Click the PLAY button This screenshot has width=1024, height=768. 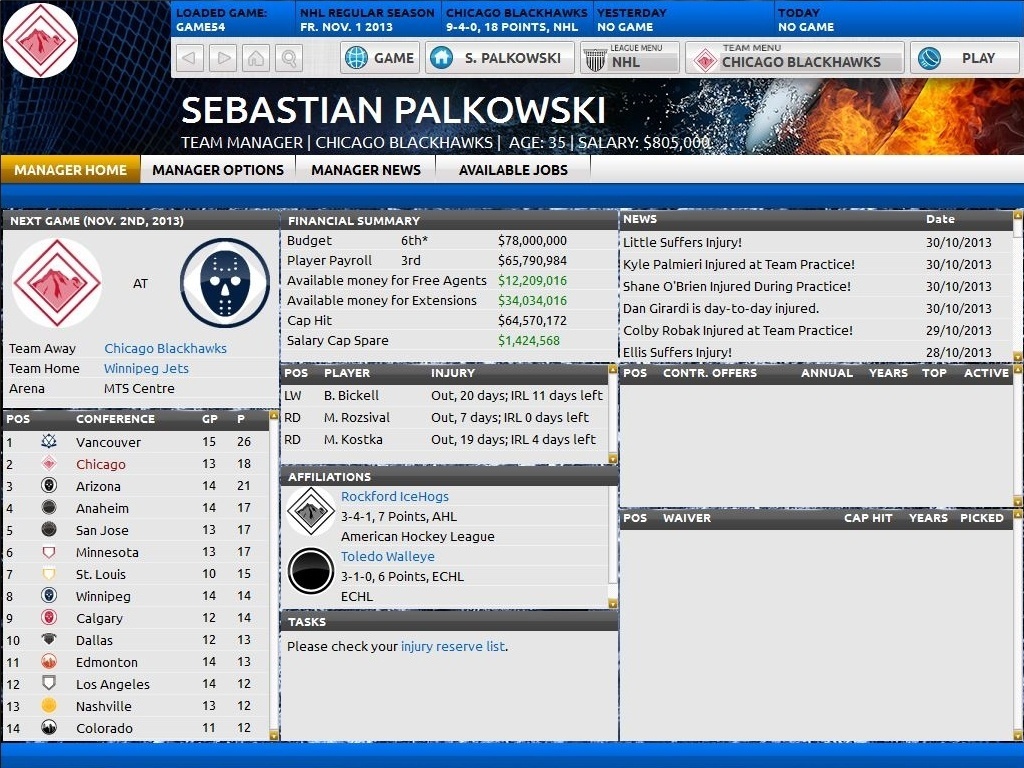(x=965, y=58)
